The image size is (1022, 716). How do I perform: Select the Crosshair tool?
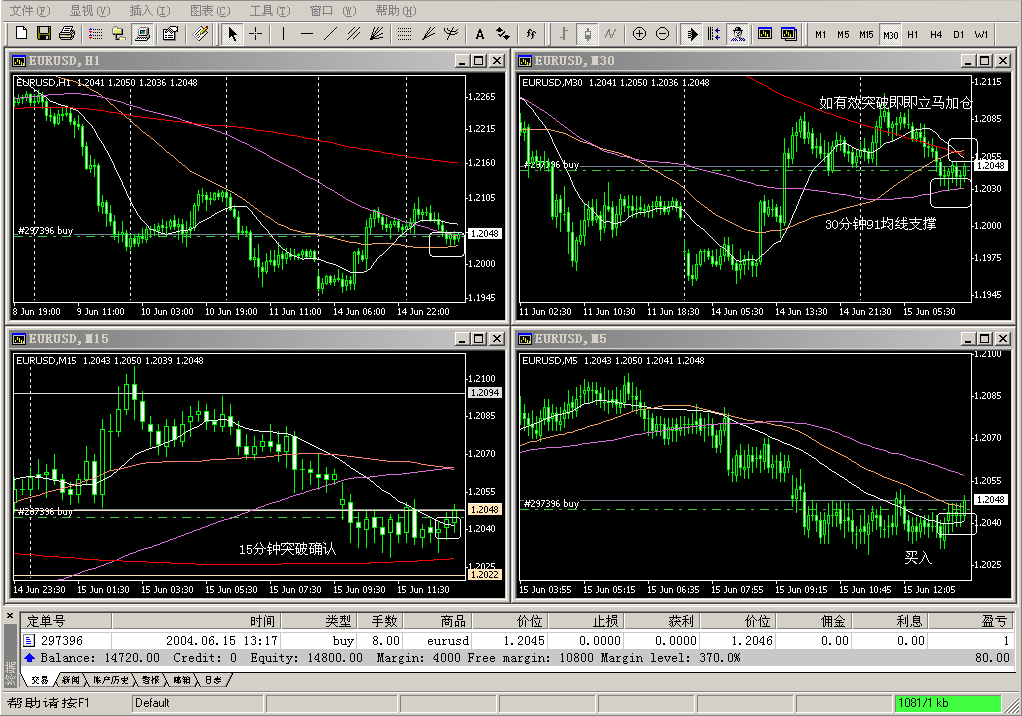(x=256, y=34)
